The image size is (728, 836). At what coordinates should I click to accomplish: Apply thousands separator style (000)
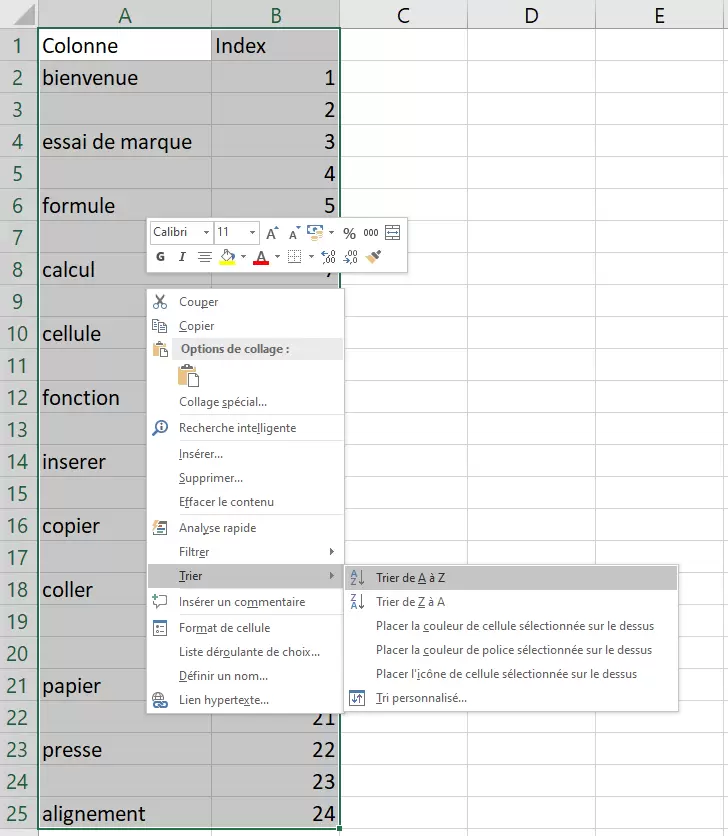click(371, 233)
